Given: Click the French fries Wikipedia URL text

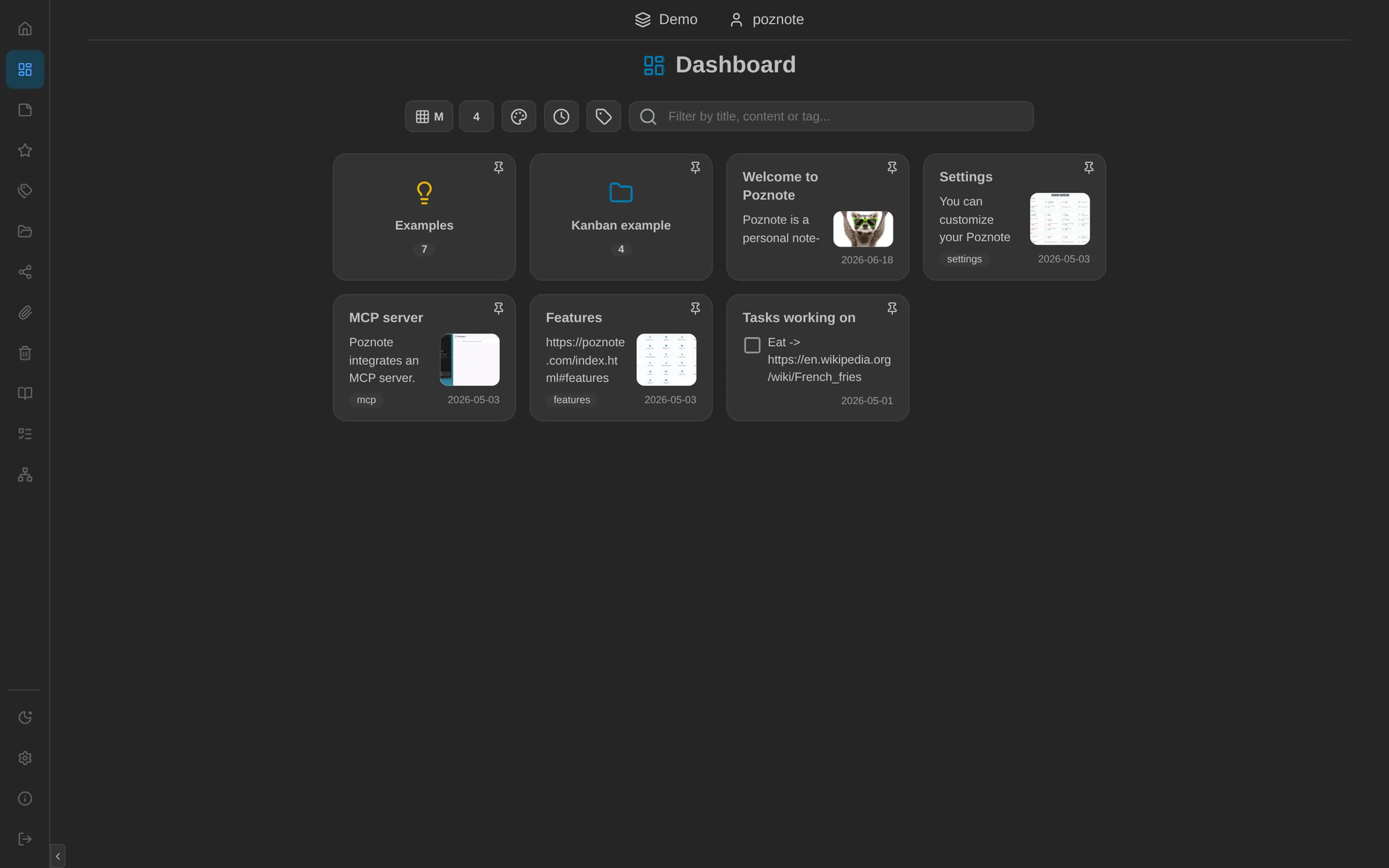Looking at the screenshot, I should [829, 368].
